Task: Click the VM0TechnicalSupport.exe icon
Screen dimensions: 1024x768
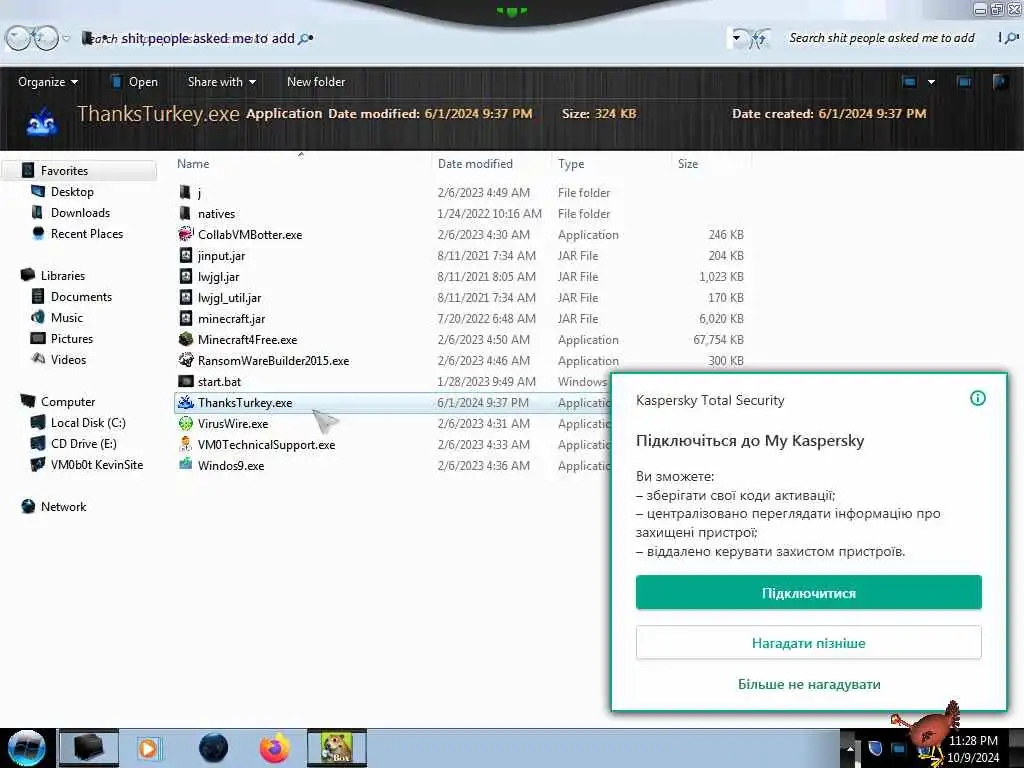Action: pyautogui.click(x=186, y=444)
